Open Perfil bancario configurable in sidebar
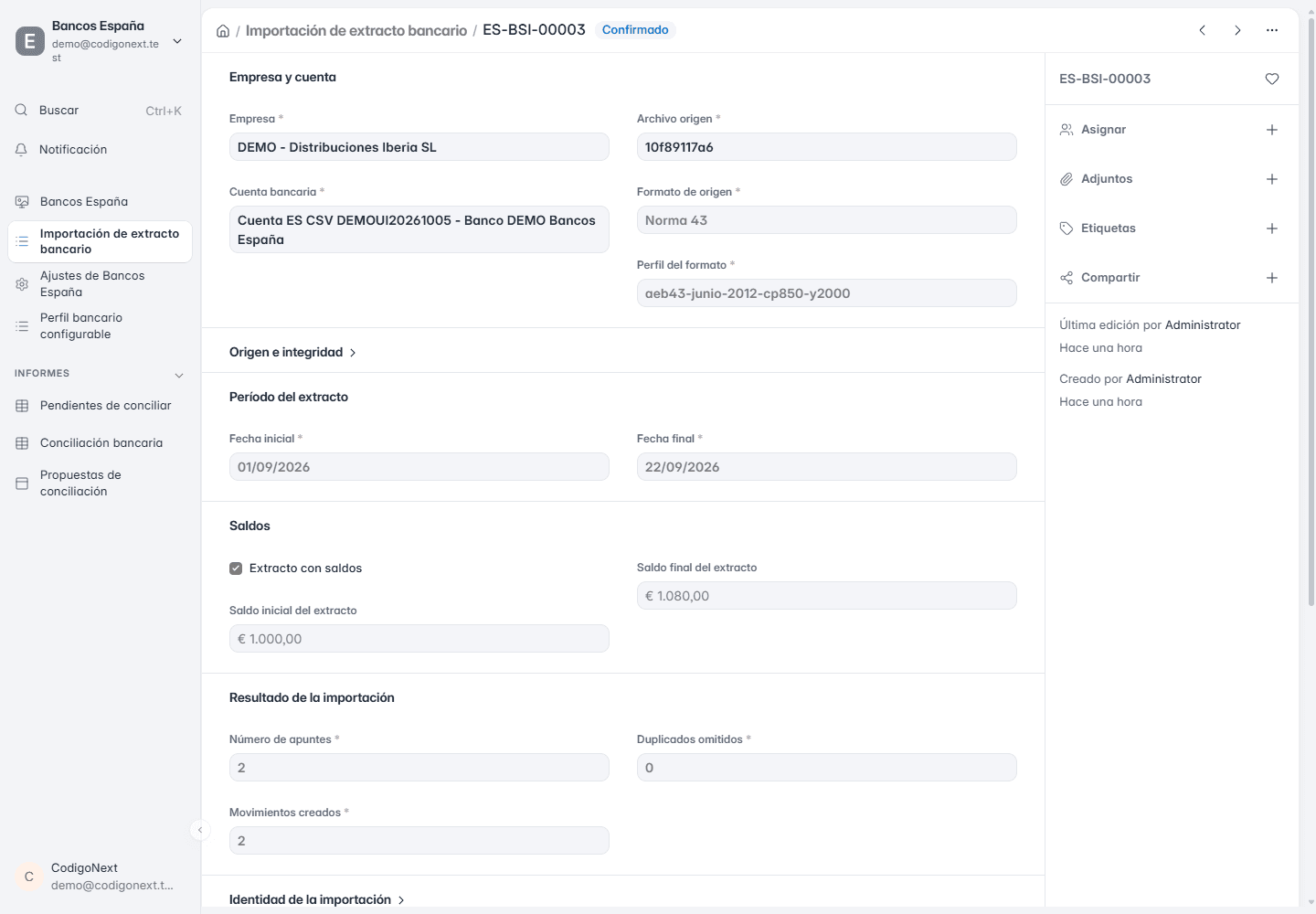This screenshot has width=1316, height=914. click(101, 326)
